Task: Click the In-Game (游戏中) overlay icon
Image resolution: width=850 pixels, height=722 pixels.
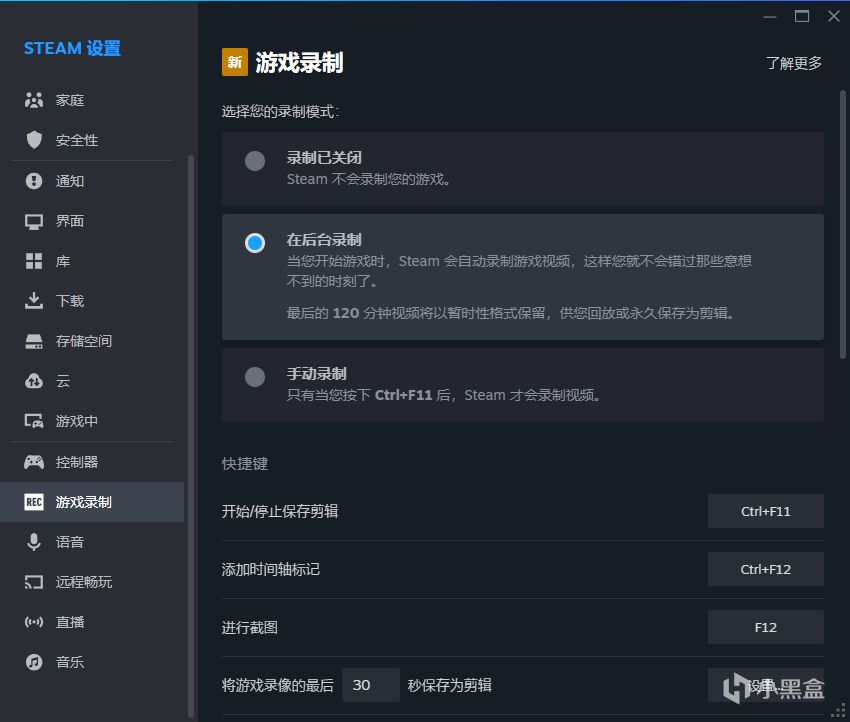Action: click(x=34, y=421)
